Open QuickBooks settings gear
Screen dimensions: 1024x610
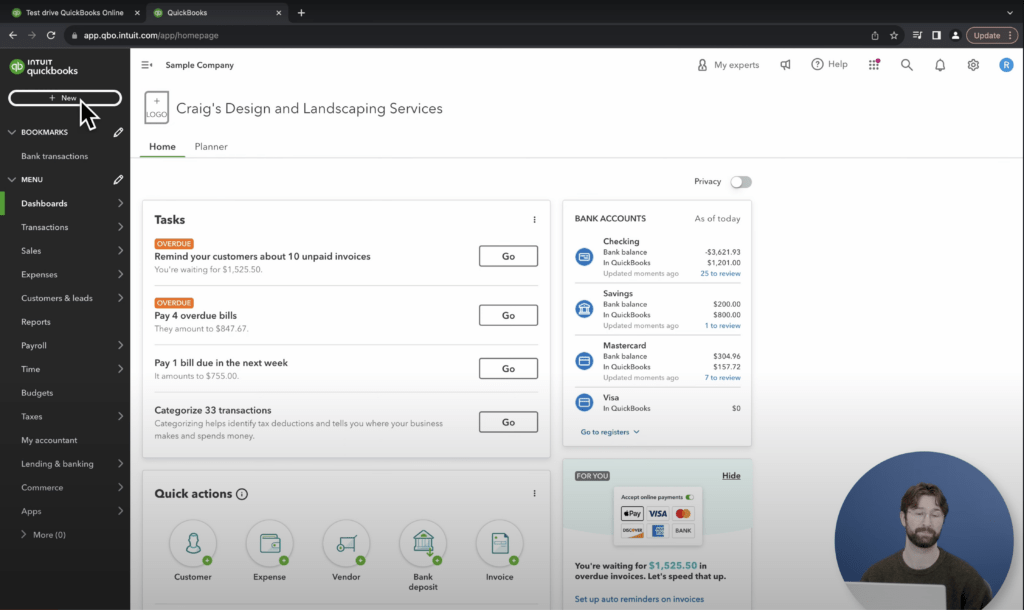point(972,64)
